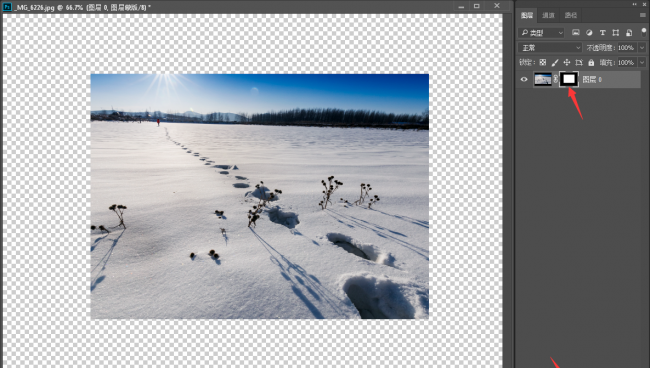Screen dimensions: 650x368
Task: Select the layer 0 image thumbnail
Action: coord(543,79)
